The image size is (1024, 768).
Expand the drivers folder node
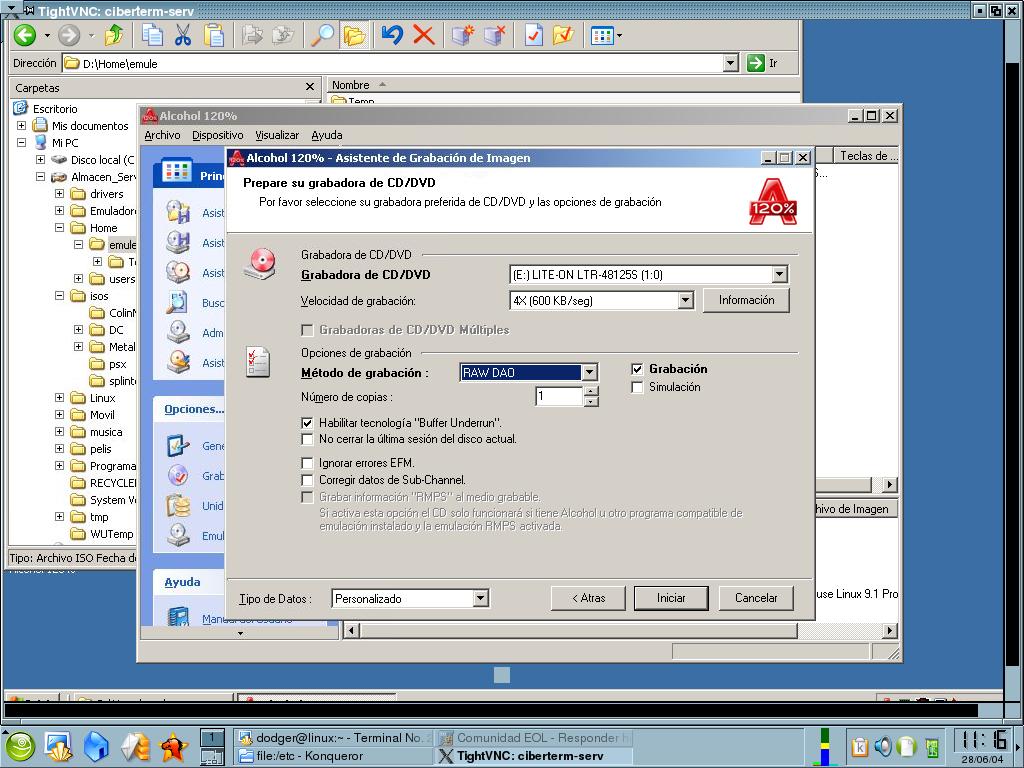coord(59,194)
